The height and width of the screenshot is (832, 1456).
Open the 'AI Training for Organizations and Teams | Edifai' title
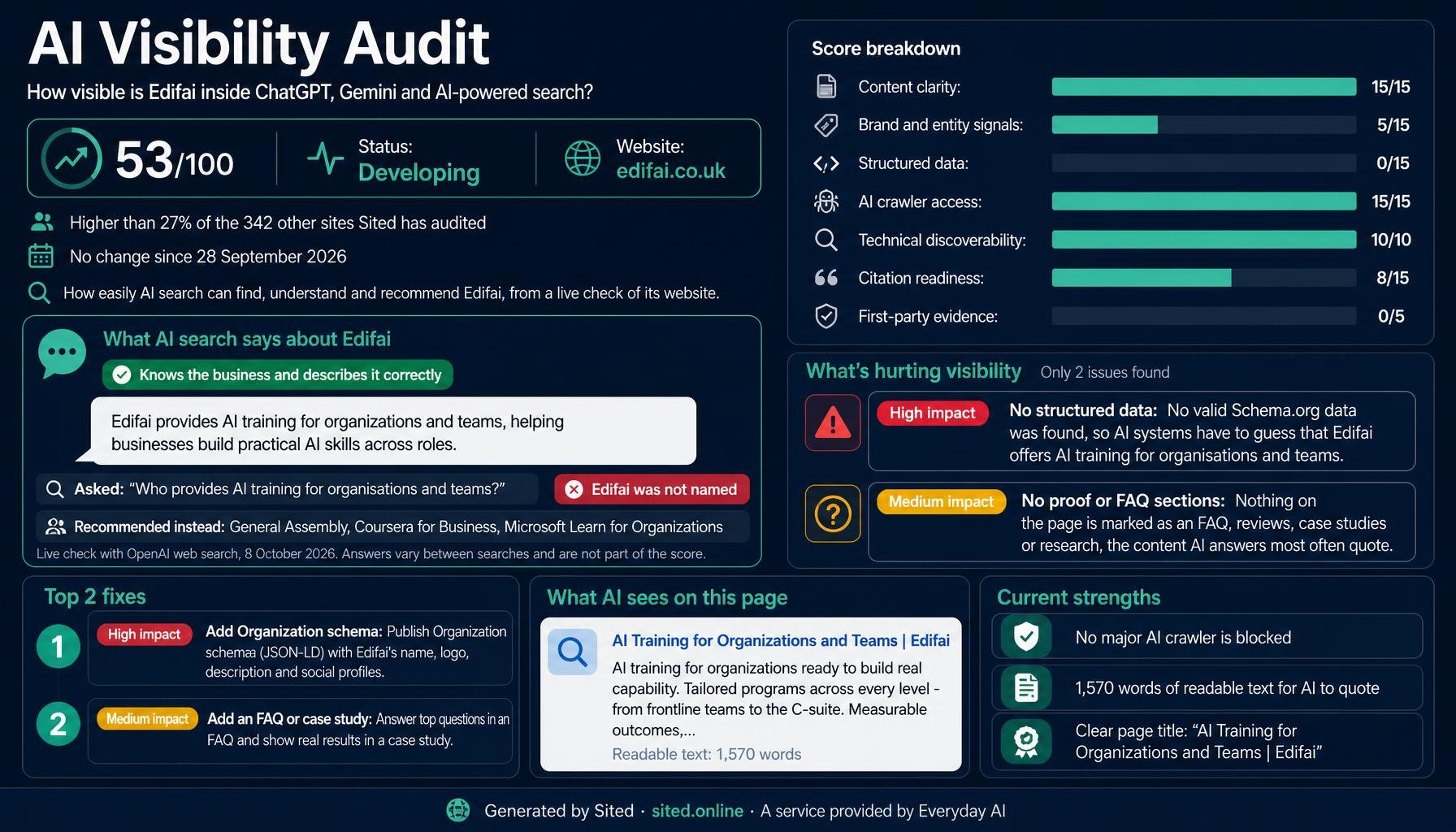click(781, 640)
